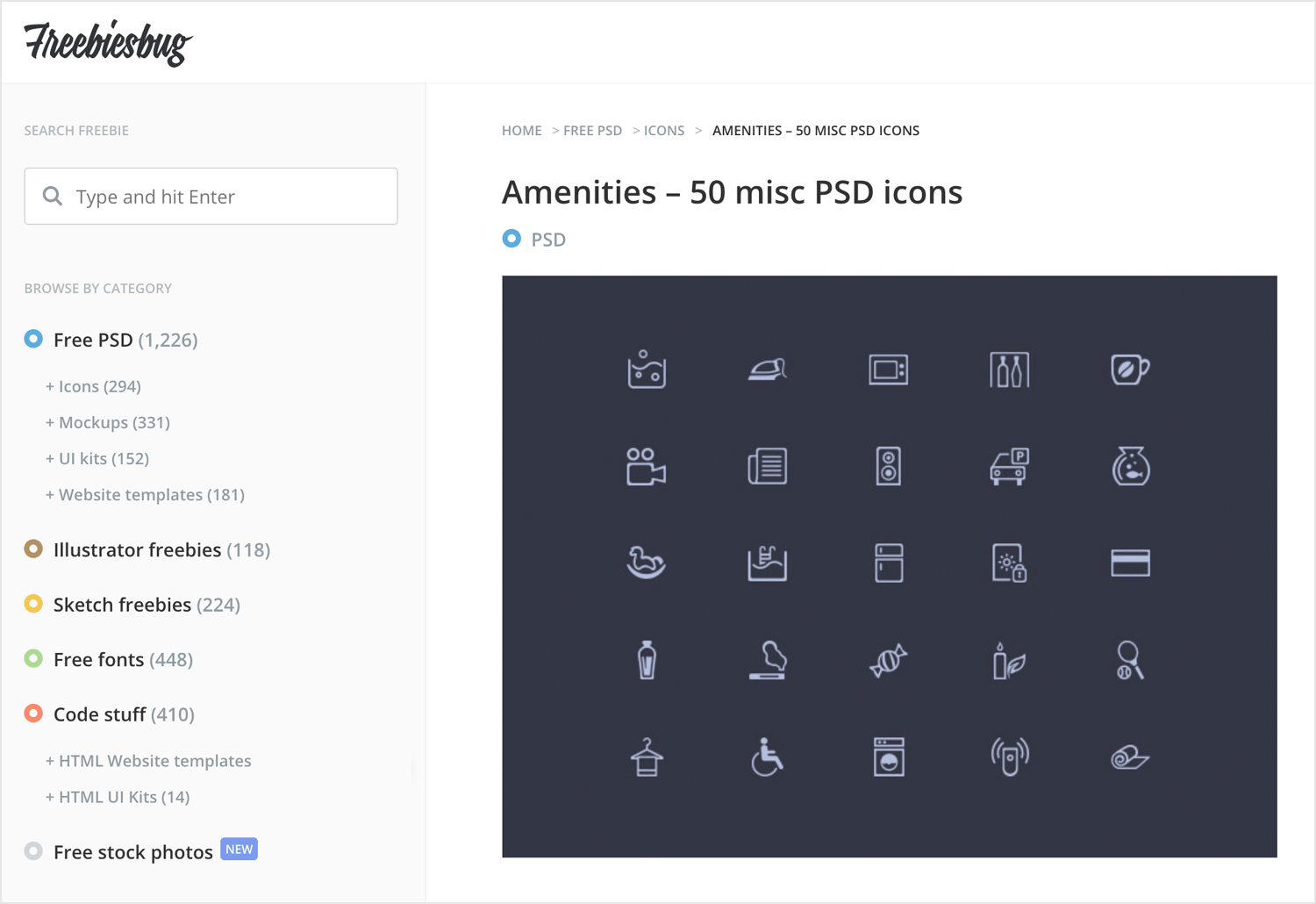Click the refrigerator icon
Image resolution: width=1316 pixels, height=904 pixels.
click(889, 563)
